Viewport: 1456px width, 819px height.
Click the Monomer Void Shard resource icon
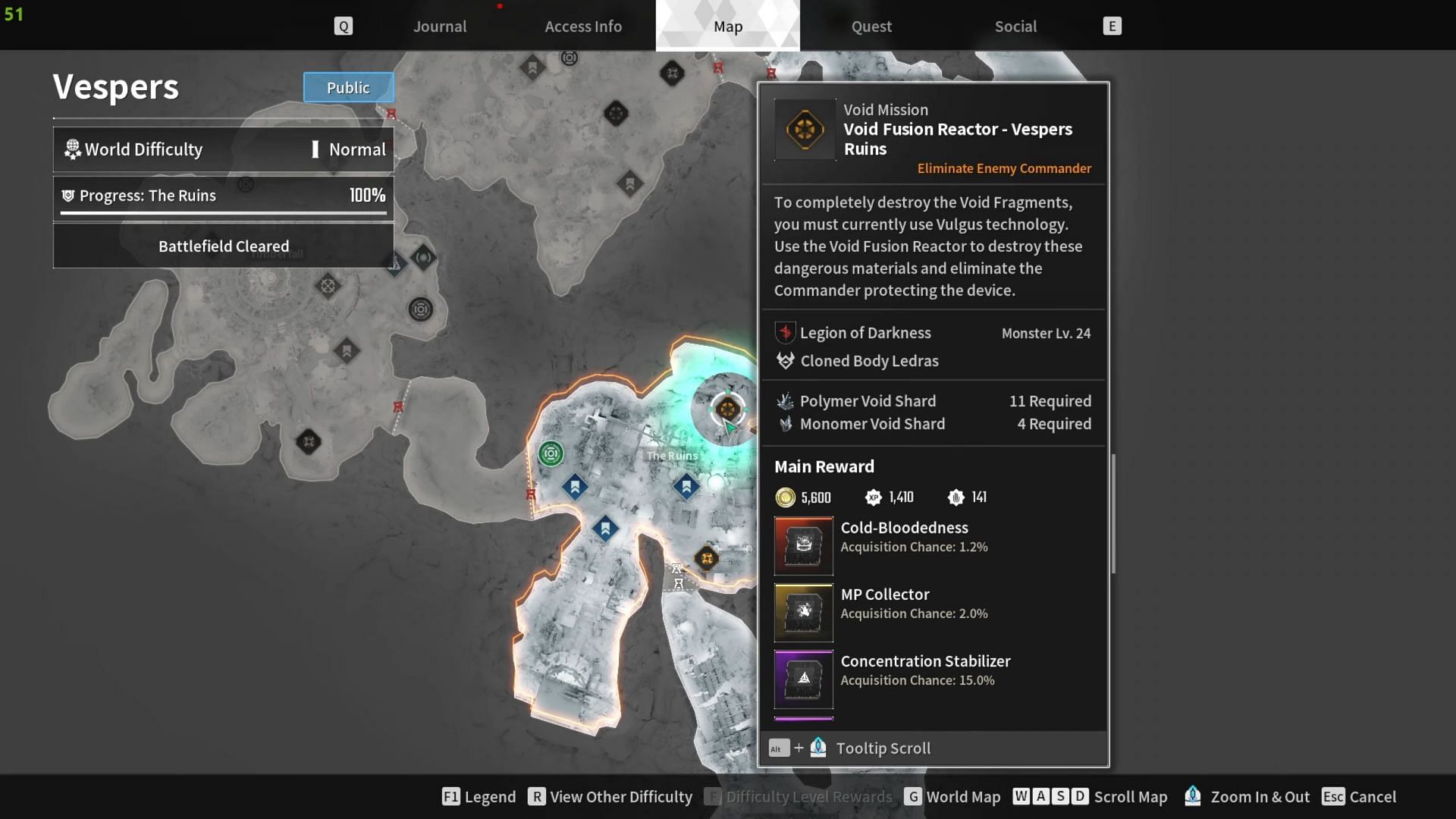point(786,423)
